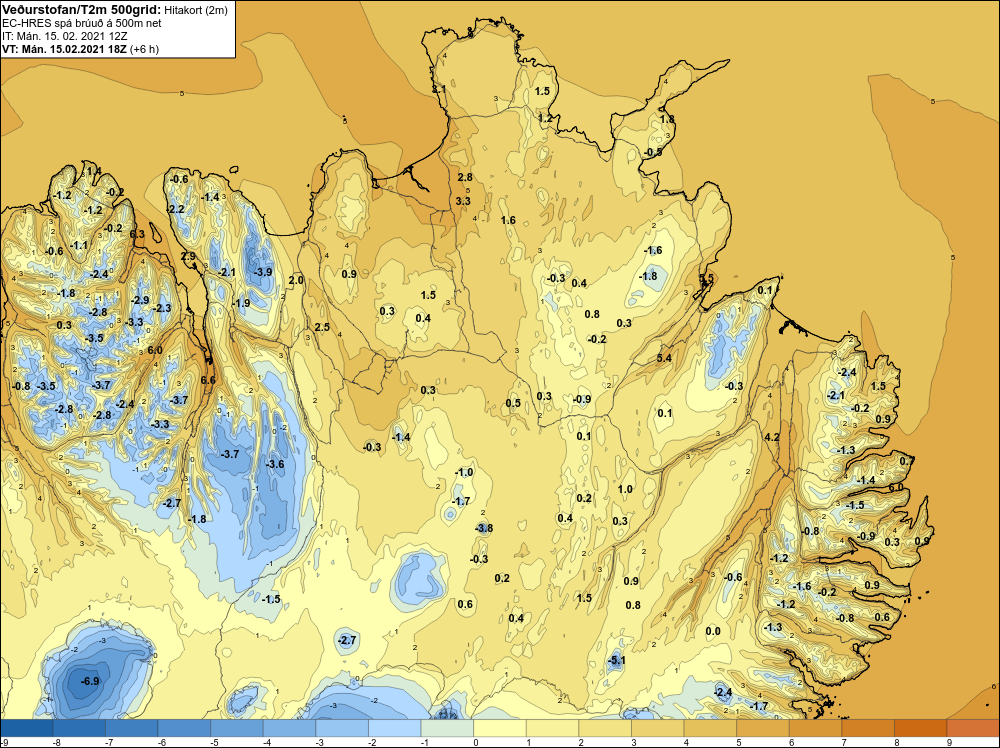Click the "-2.2" temperature value
Screen dimensions: 1000x748
click(175, 209)
